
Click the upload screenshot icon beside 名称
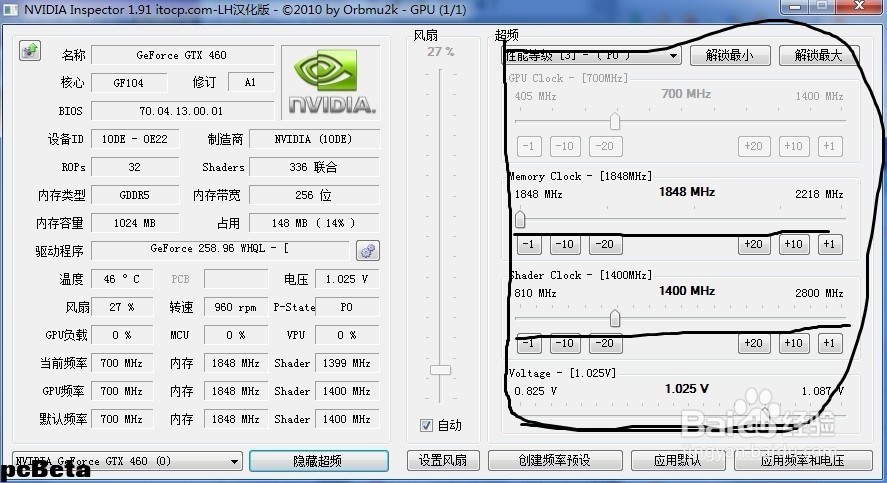pyautogui.click(x=30, y=51)
